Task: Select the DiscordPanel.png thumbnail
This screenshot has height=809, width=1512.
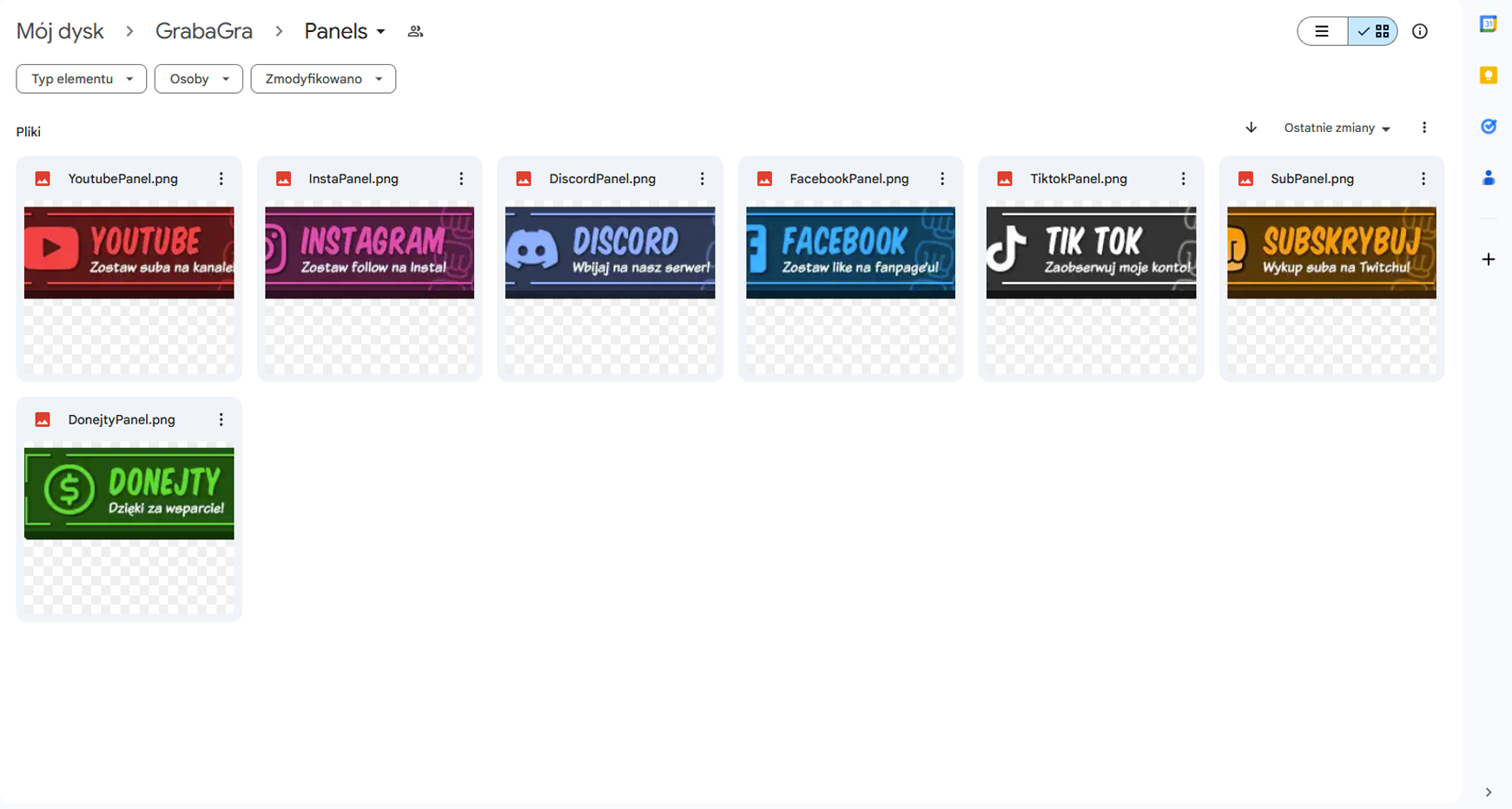Action: coord(610,252)
